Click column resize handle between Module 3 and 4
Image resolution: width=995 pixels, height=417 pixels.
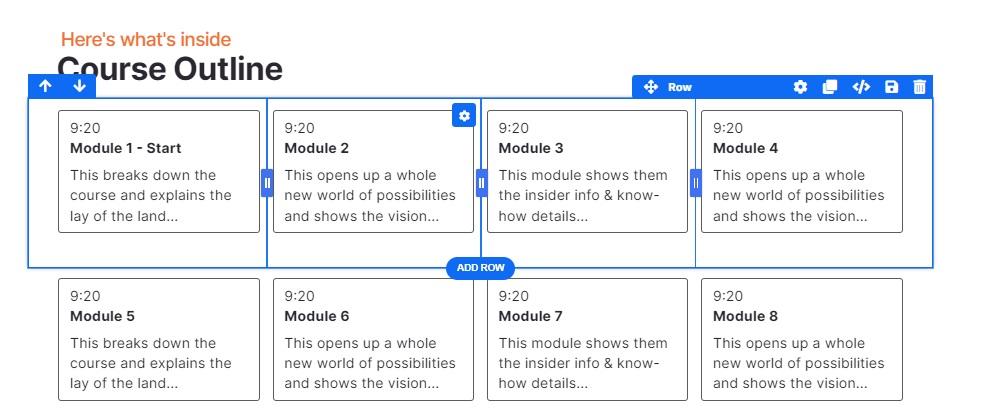(696, 183)
